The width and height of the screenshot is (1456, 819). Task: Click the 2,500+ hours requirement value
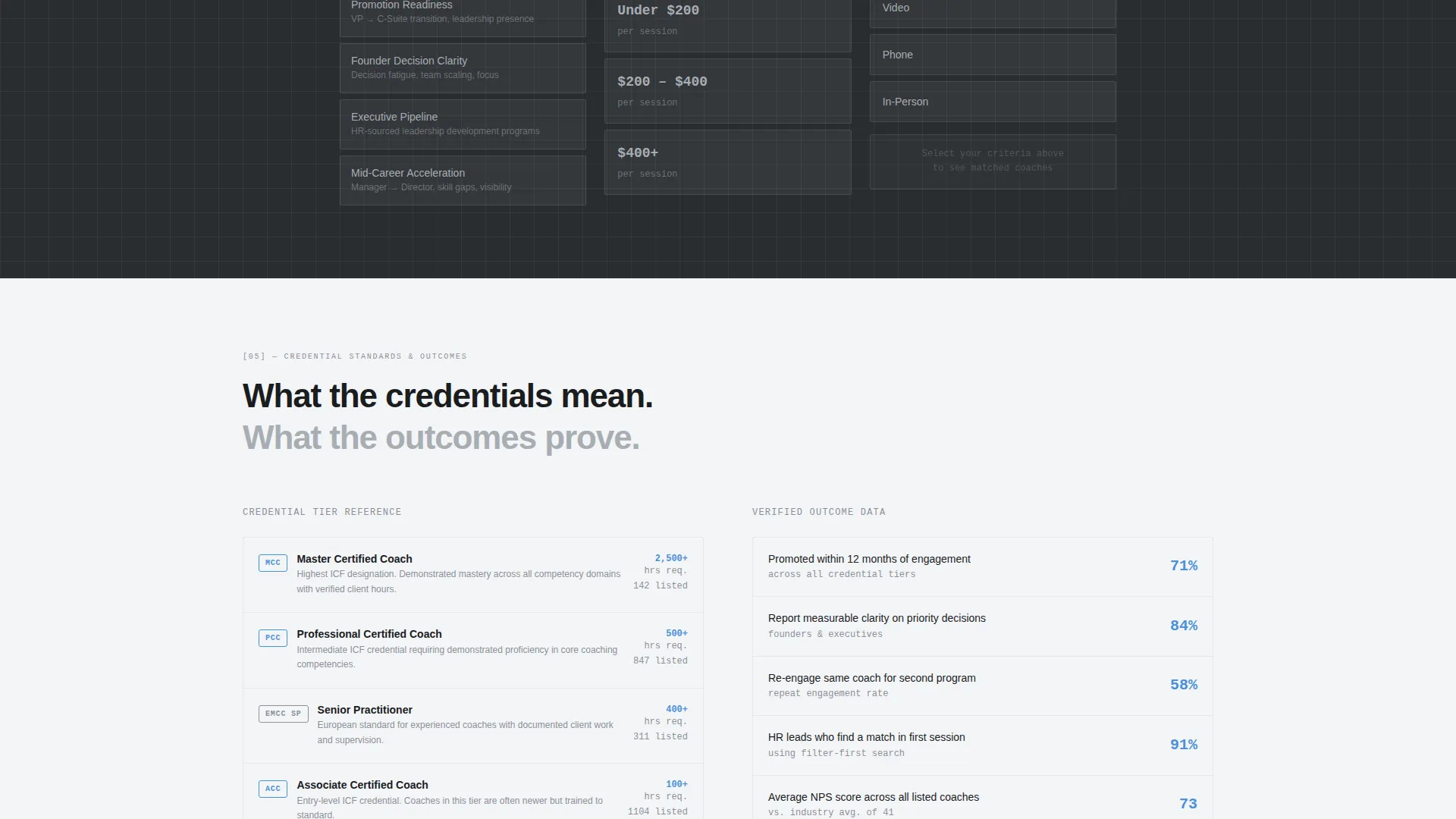coord(671,558)
